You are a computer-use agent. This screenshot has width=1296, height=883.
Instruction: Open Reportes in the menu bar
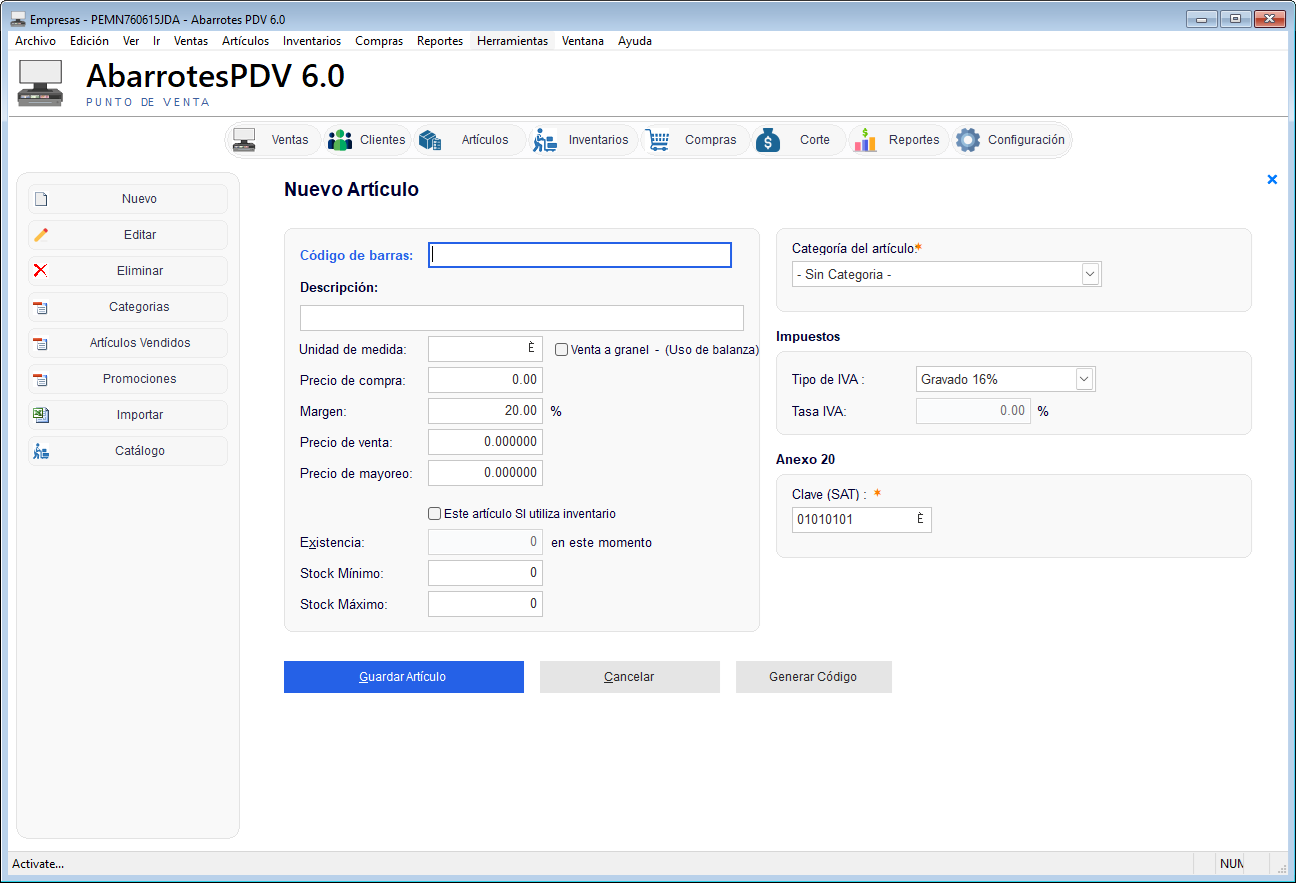pos(440,41)
